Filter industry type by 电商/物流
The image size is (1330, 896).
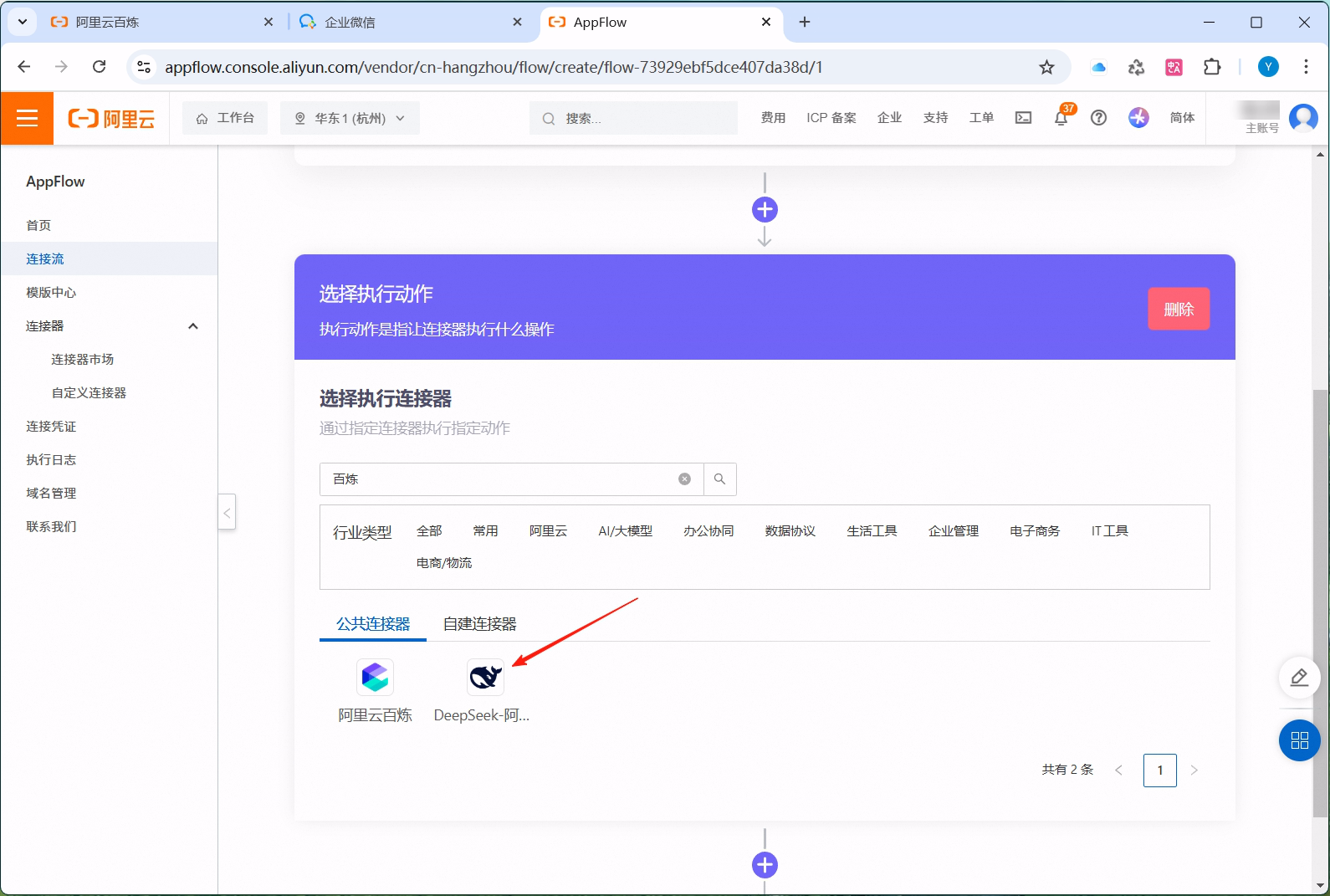pyautogui.click(x=444, y=562)
